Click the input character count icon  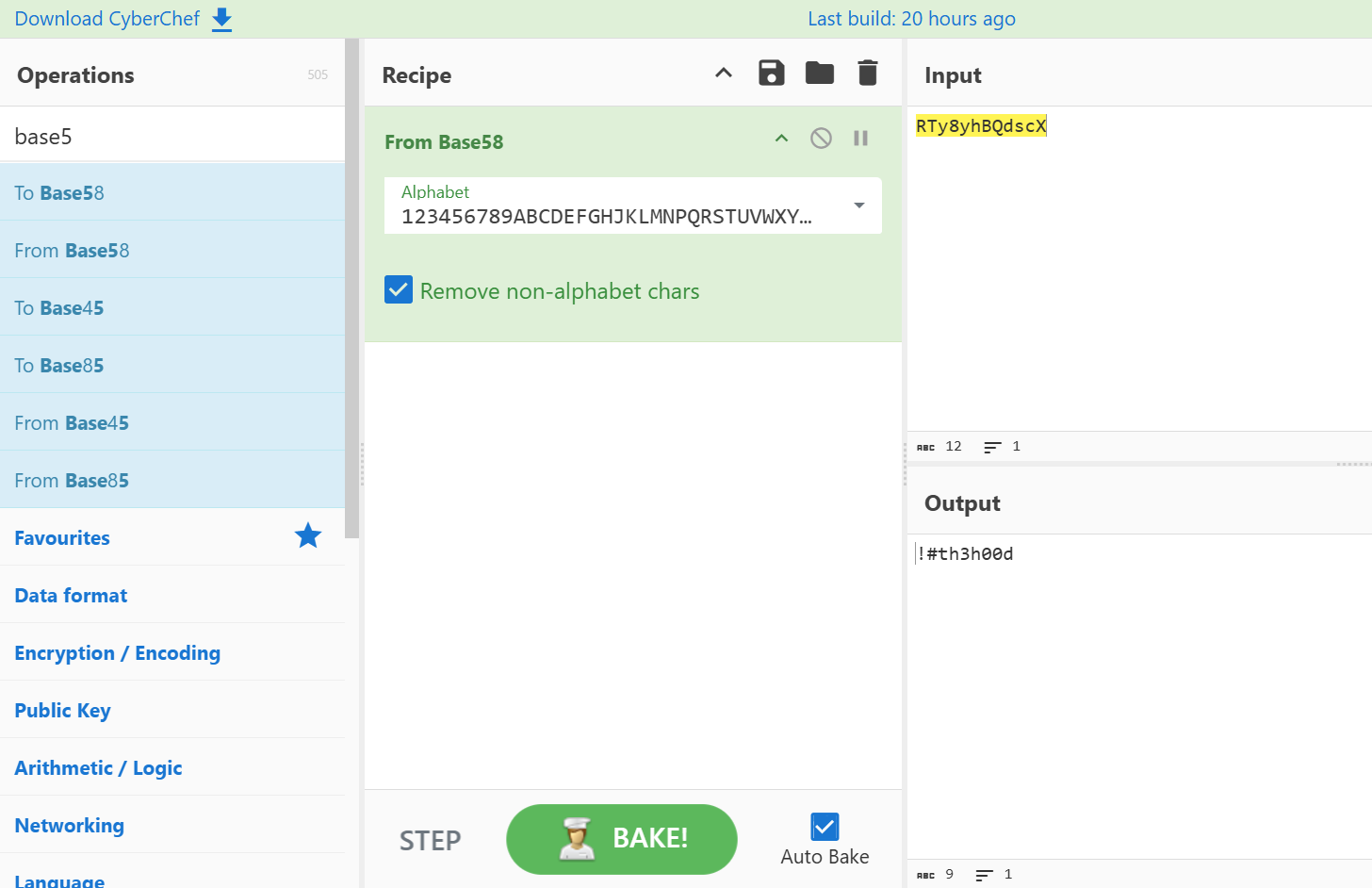pos(926,447)
